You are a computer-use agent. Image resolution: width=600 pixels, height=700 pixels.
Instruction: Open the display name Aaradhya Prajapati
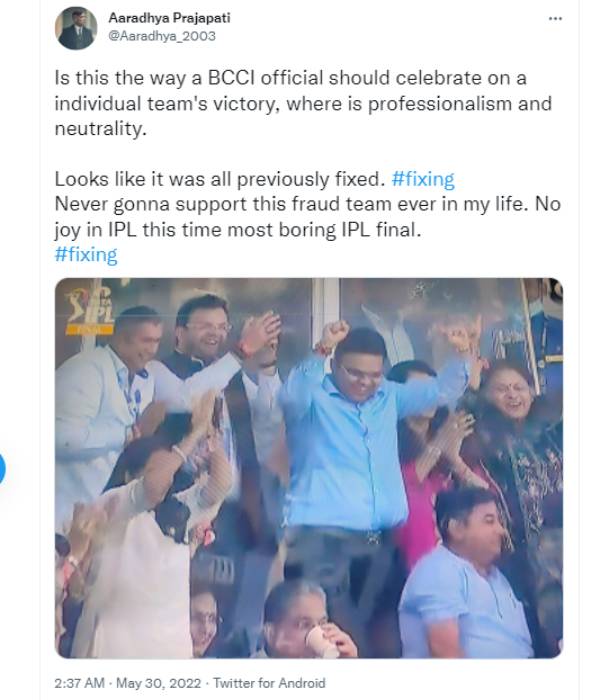click(170, 18)
